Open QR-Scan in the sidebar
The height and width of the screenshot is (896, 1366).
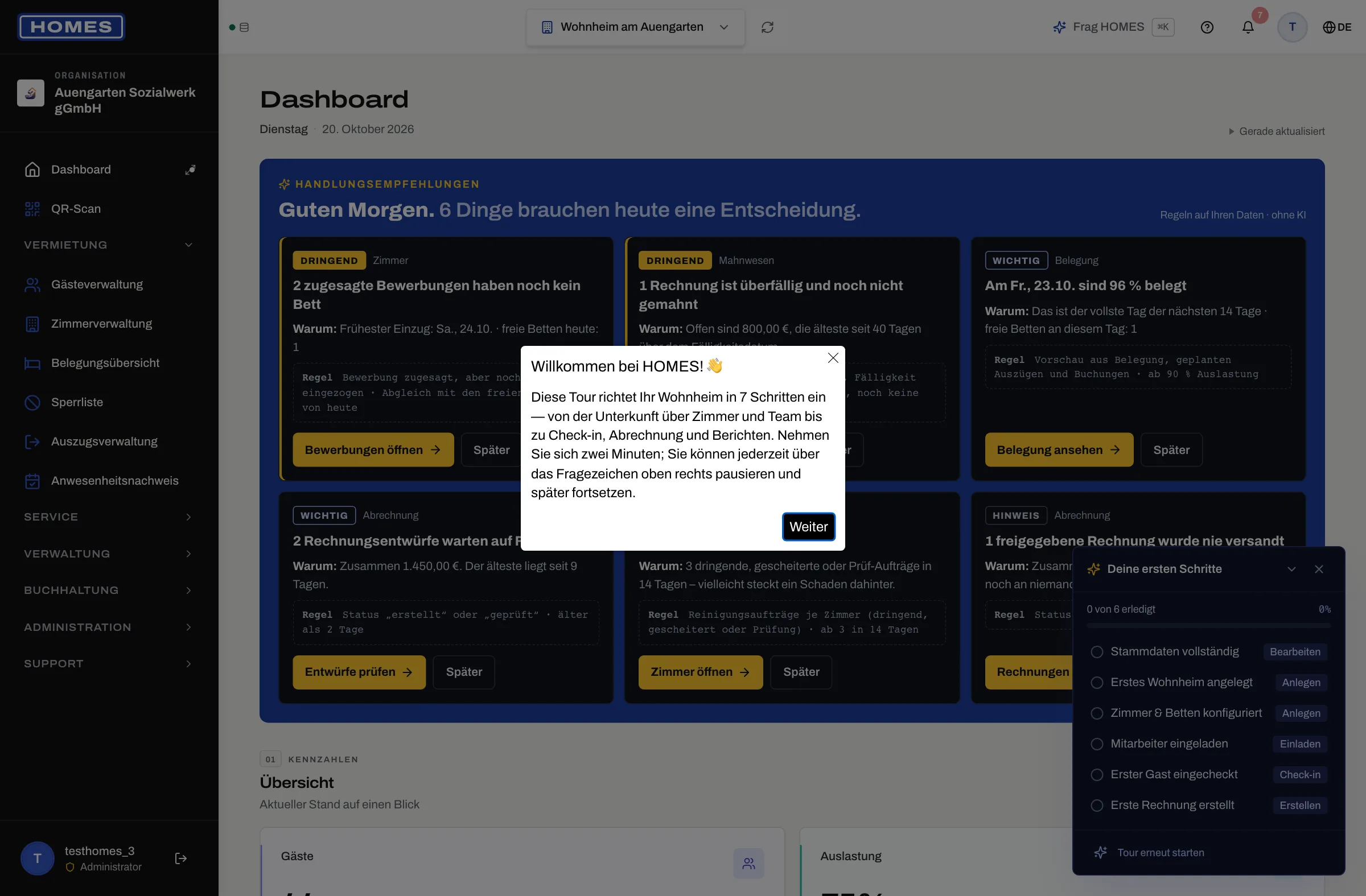click(x=109, y=209)
